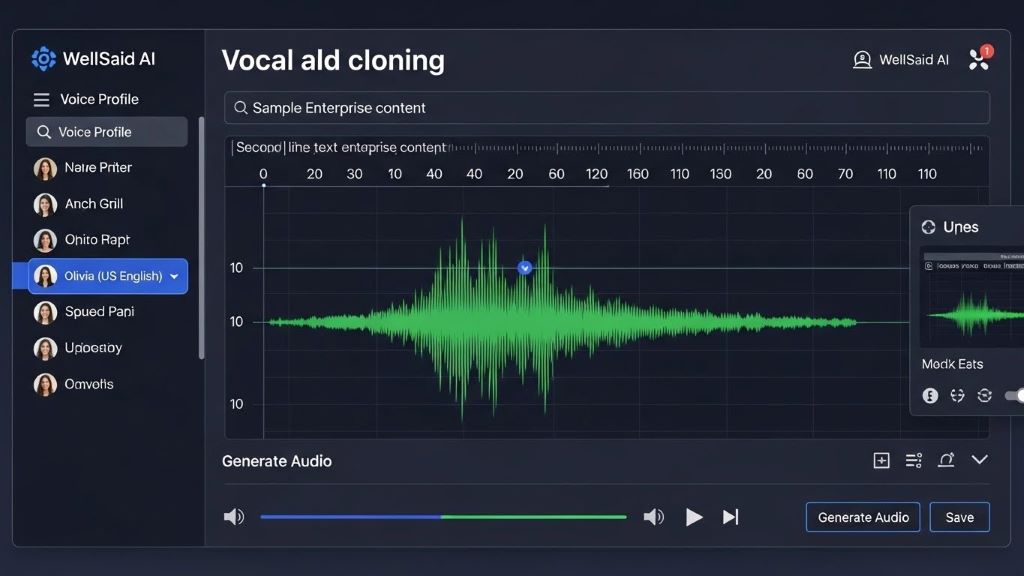This screenshot has width=1024, height=576.
Task: Click the Voice Profile search field
Action: 106,132
